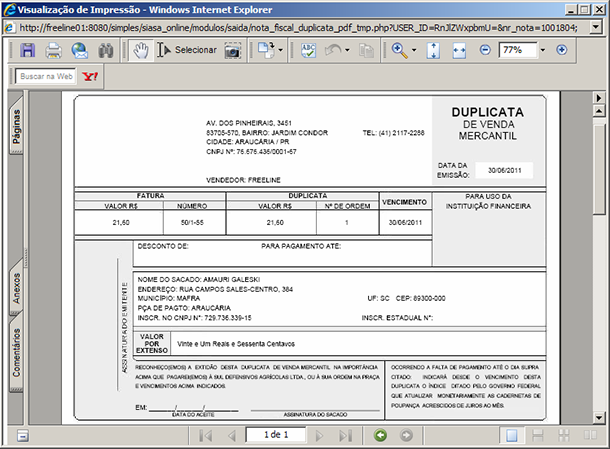Click the Save a copy icon
Viewport: 610px width, 449px height.
(x=28, y=50)
